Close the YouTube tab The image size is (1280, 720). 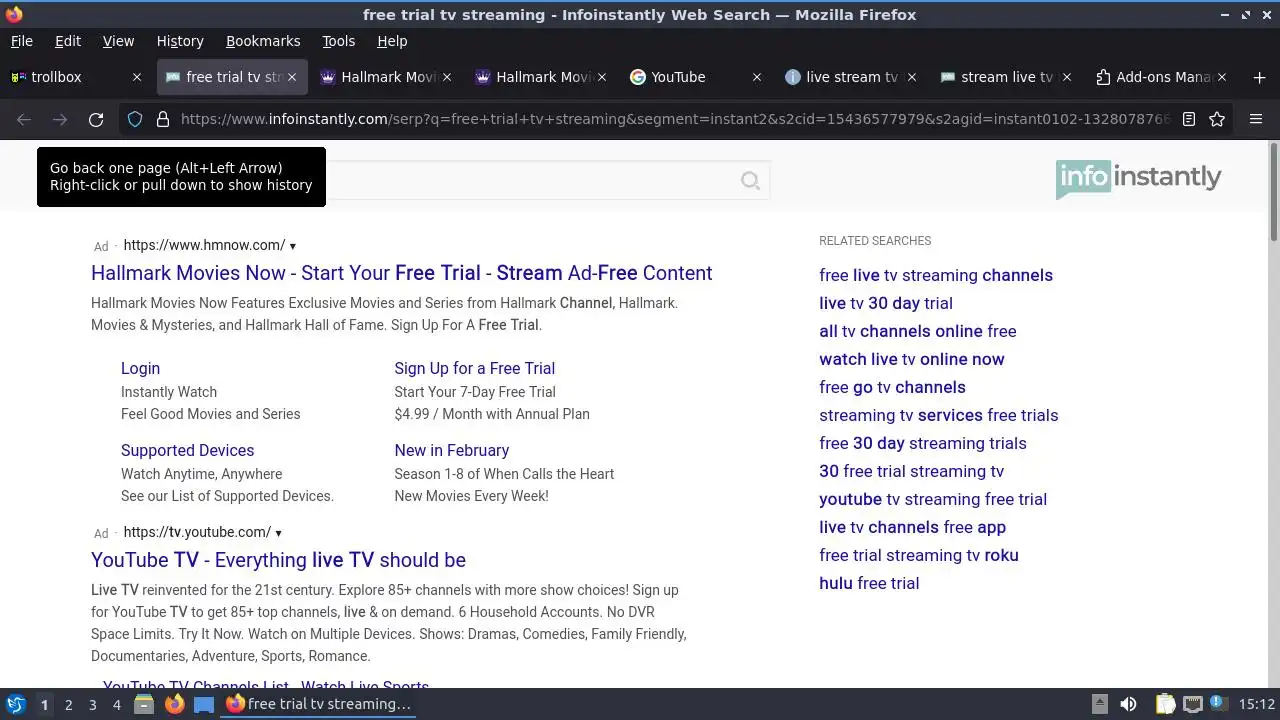coord(757,77)
